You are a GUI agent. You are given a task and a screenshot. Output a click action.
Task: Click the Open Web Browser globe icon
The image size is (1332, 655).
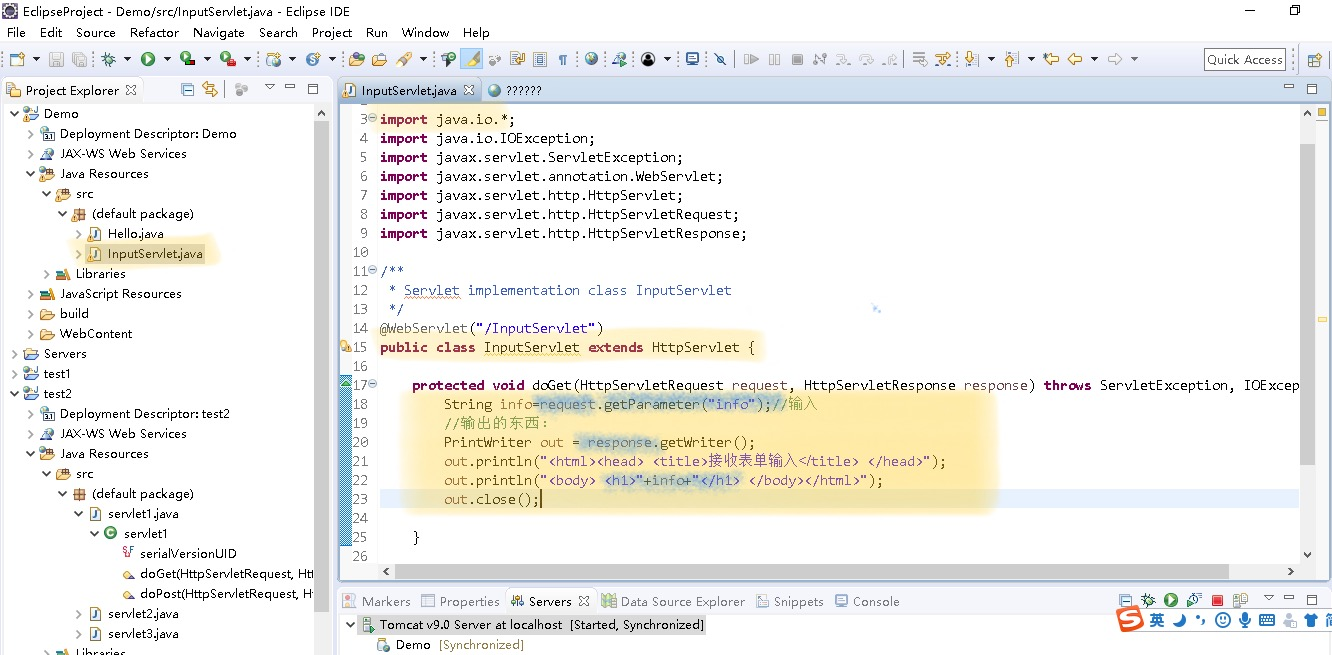pyautogui.click(x=591, y=59)
